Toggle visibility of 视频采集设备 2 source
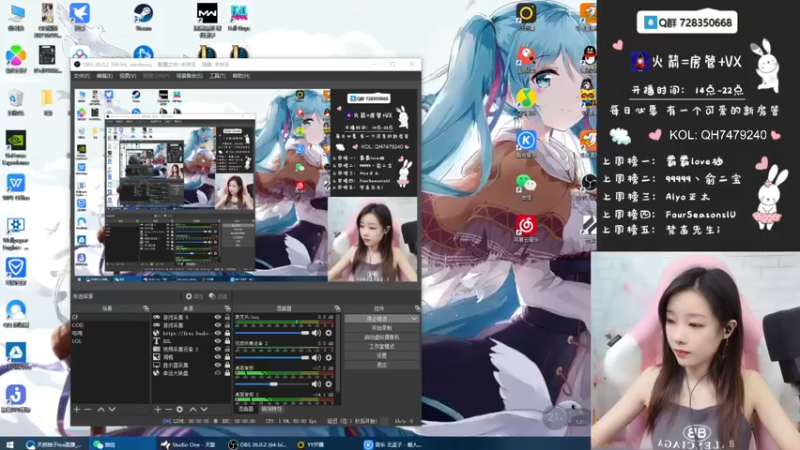 pos(218,349)
